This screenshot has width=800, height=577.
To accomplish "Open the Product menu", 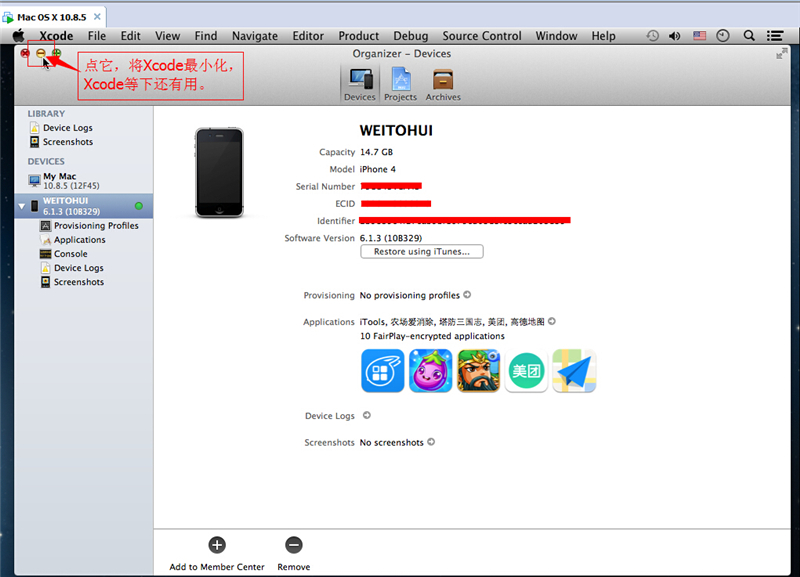I will coord(359,36).
